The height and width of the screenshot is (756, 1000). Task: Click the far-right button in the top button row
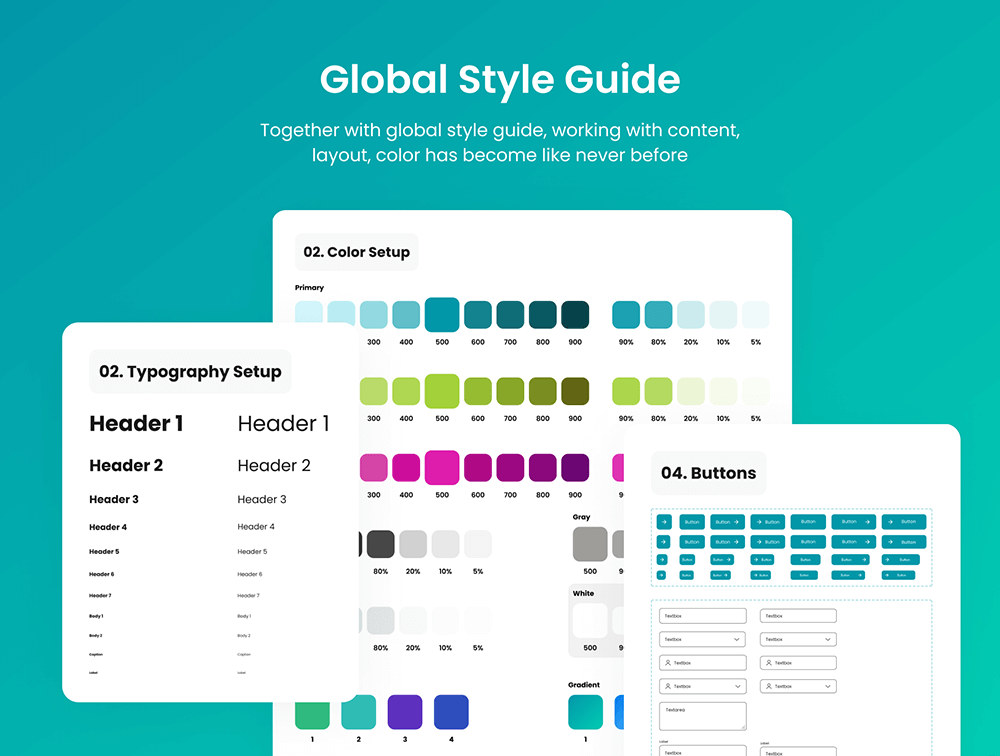(903, 521)
